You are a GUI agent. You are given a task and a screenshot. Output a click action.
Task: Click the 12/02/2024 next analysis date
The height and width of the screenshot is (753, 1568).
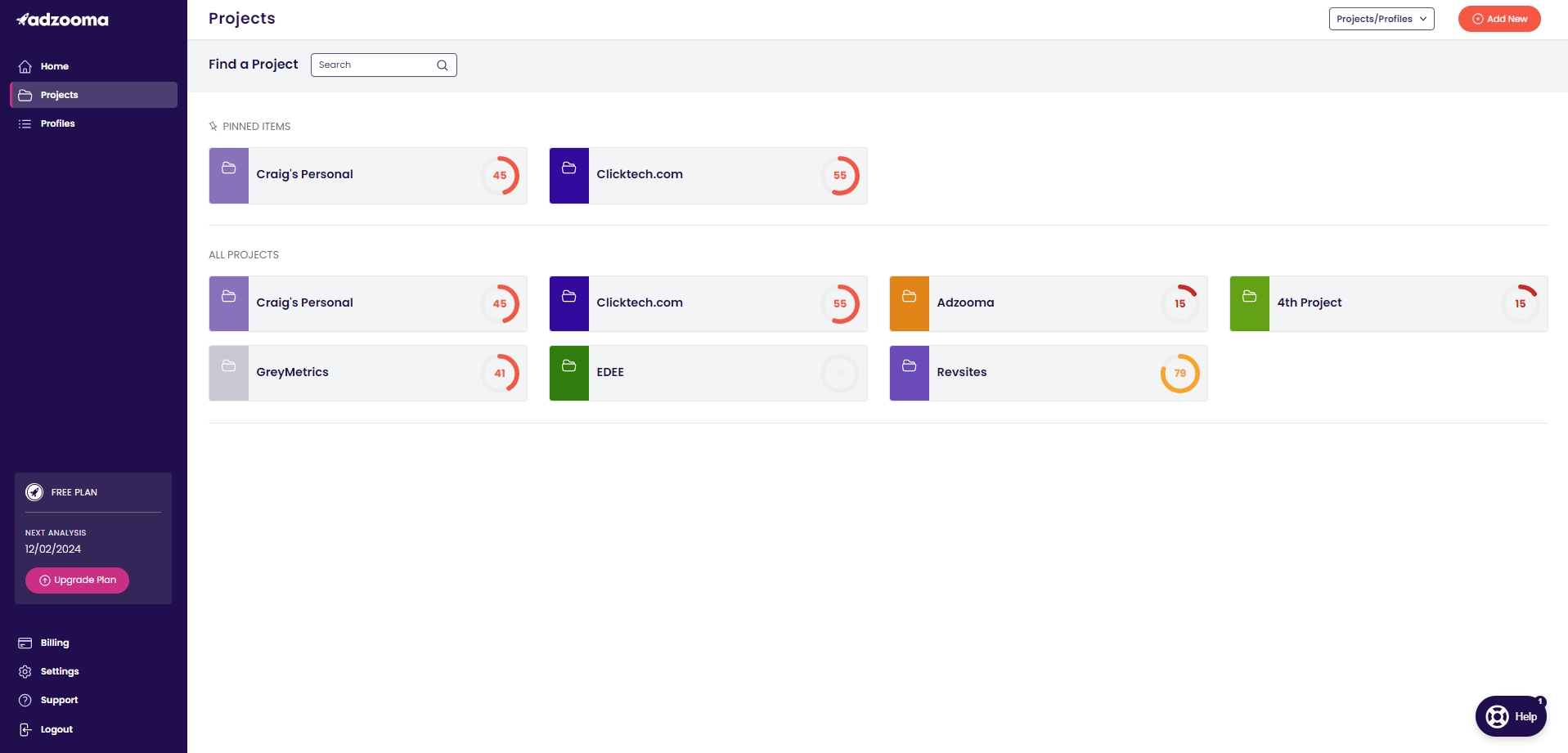tap(53, 549)
